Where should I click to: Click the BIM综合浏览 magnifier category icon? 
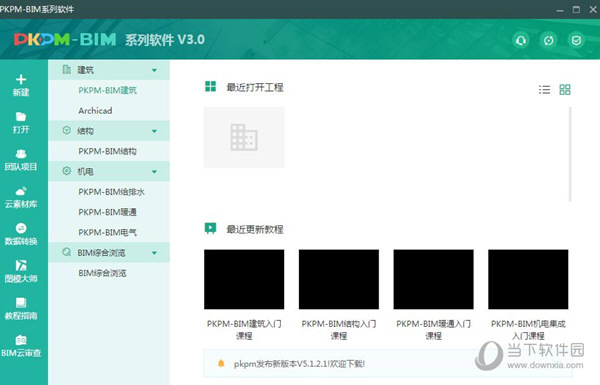pos(67,252)
